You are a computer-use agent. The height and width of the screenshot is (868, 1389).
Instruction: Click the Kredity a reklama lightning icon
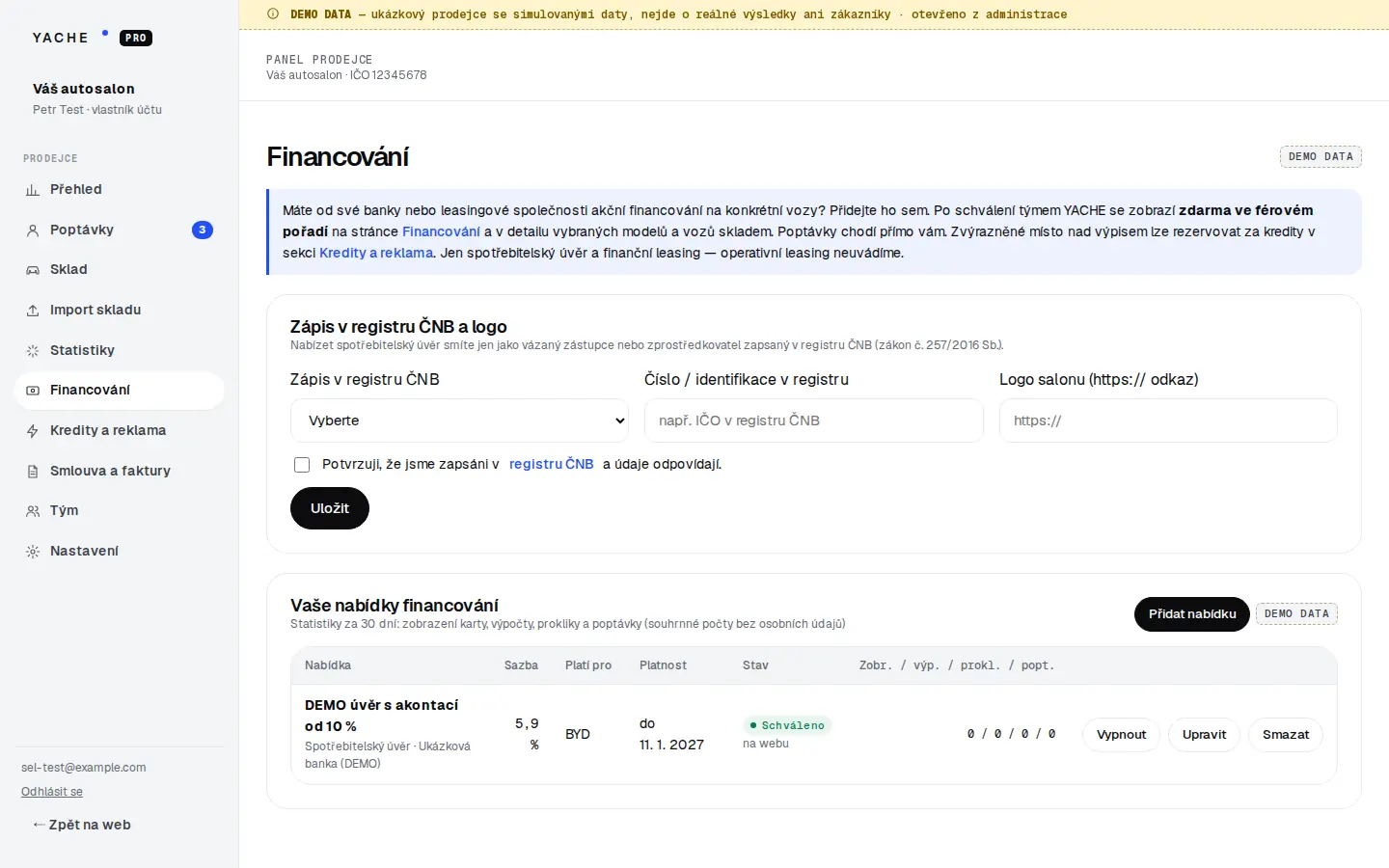pos(33,431)
